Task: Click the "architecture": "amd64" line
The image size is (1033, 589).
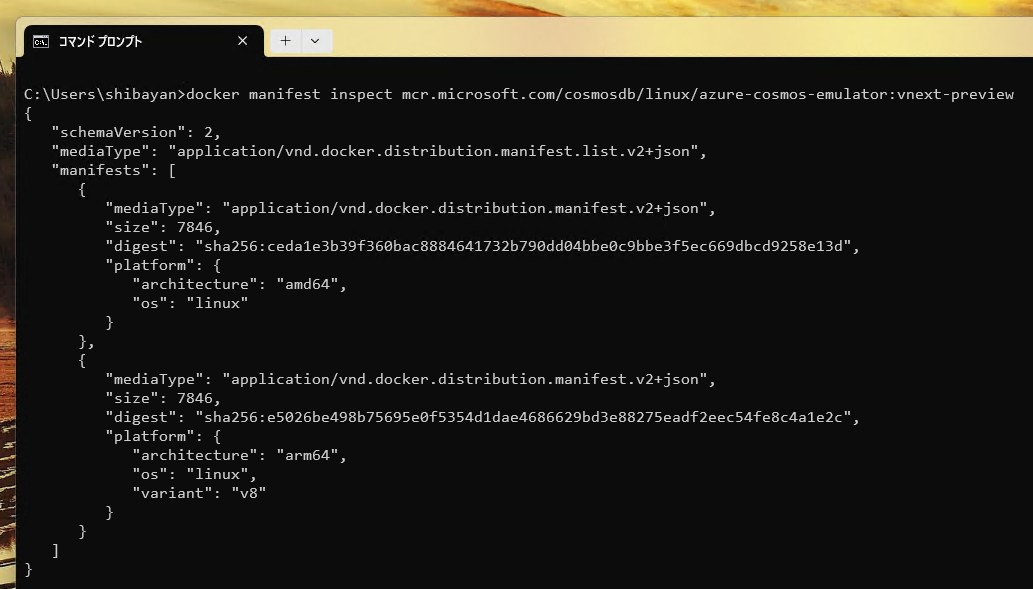Action: (x=239, y=285)
